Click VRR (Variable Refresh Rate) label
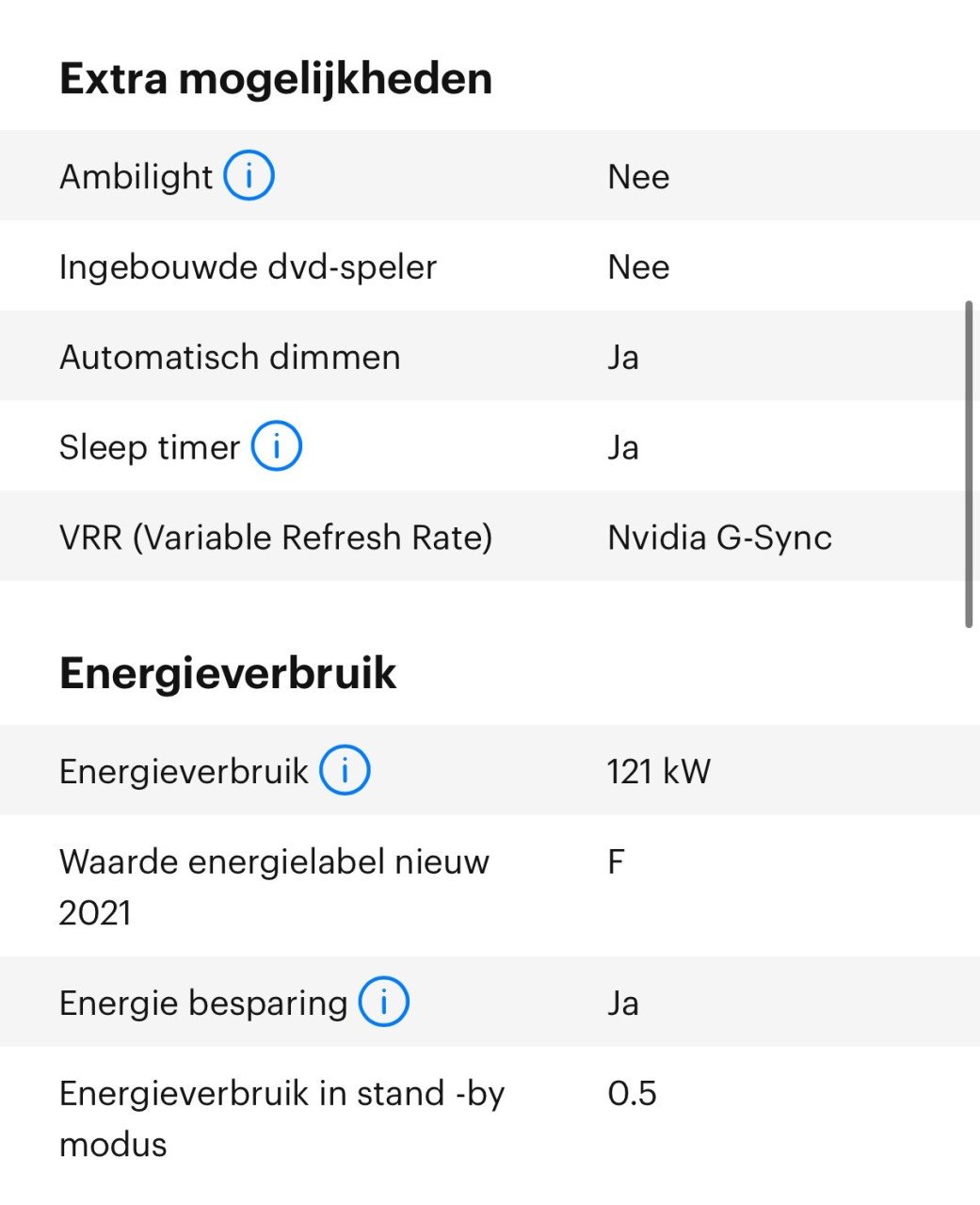Screen dimensions: 980x1205 276,538
